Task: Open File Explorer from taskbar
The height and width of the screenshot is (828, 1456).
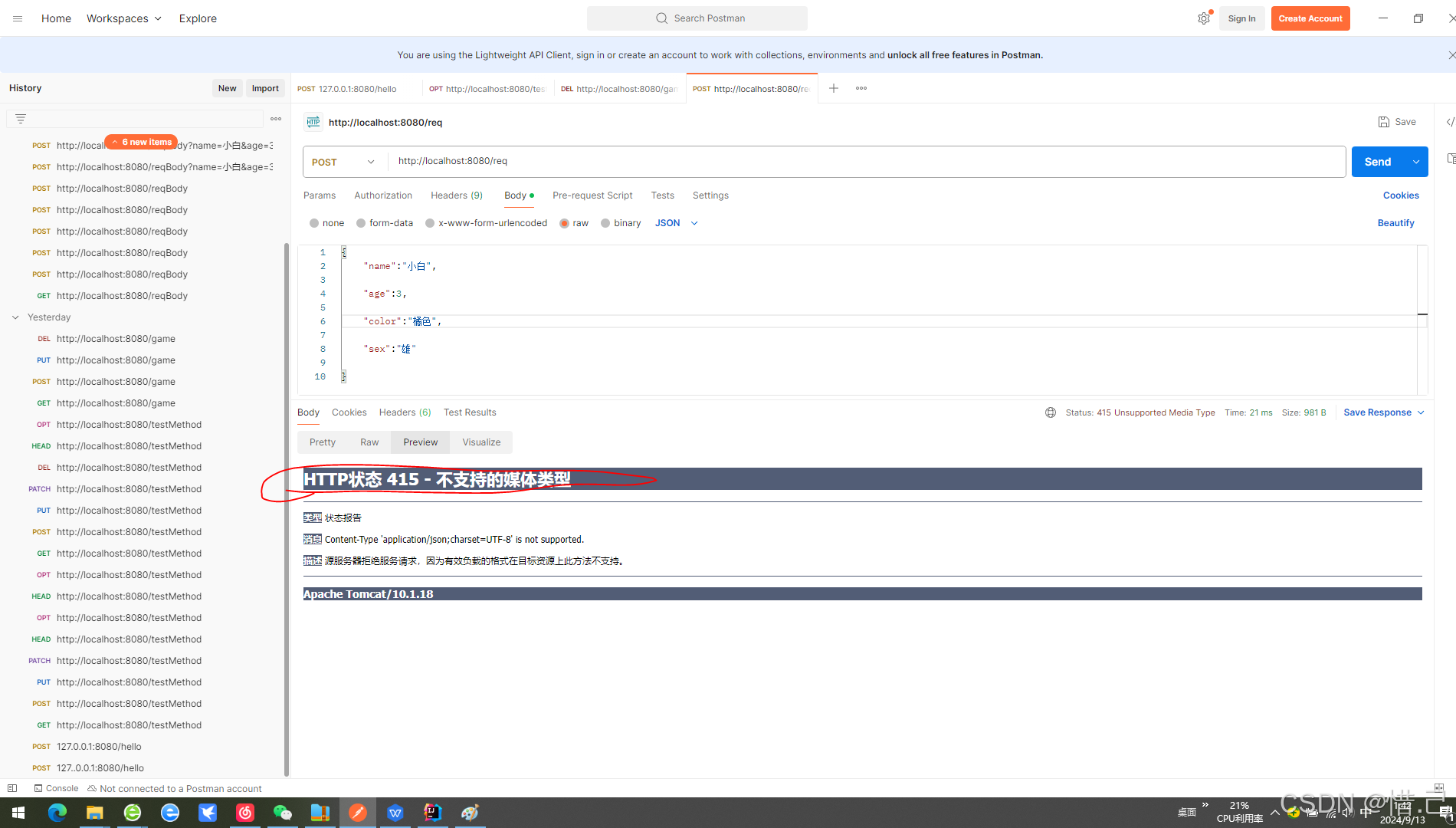Action: pos(94,813)
